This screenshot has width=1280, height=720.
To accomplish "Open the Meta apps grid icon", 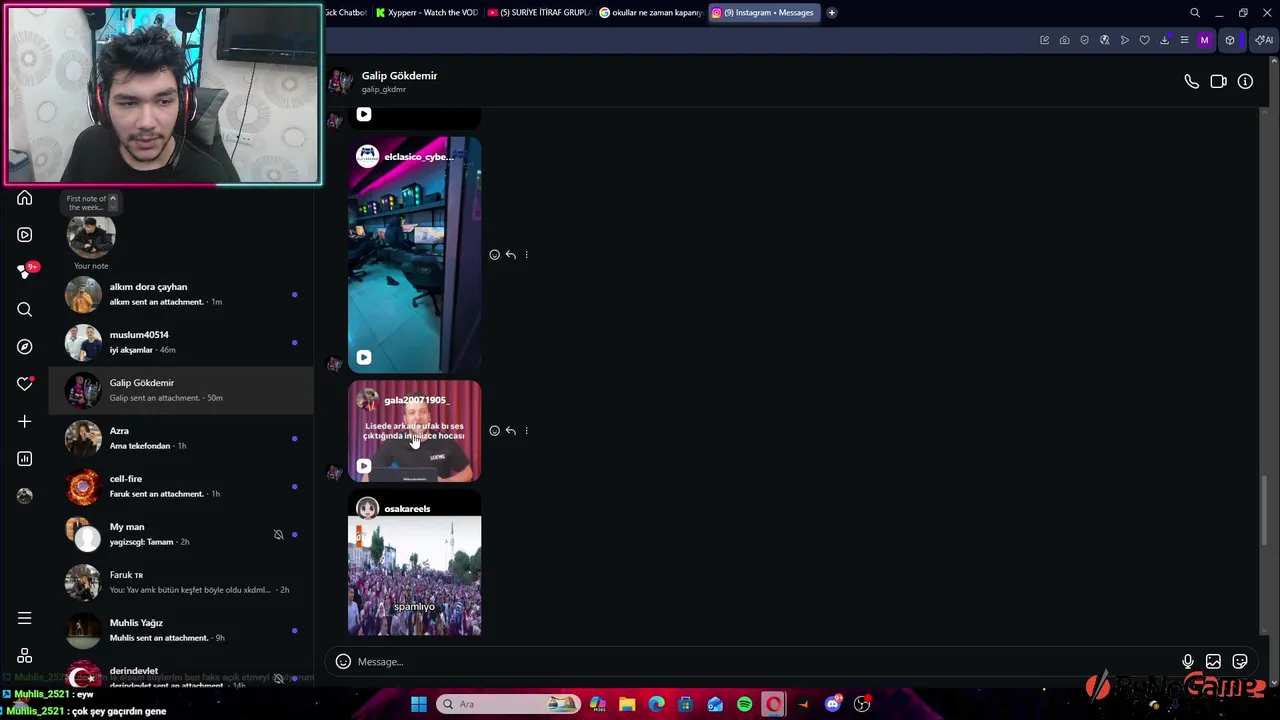I will point(24,656).
